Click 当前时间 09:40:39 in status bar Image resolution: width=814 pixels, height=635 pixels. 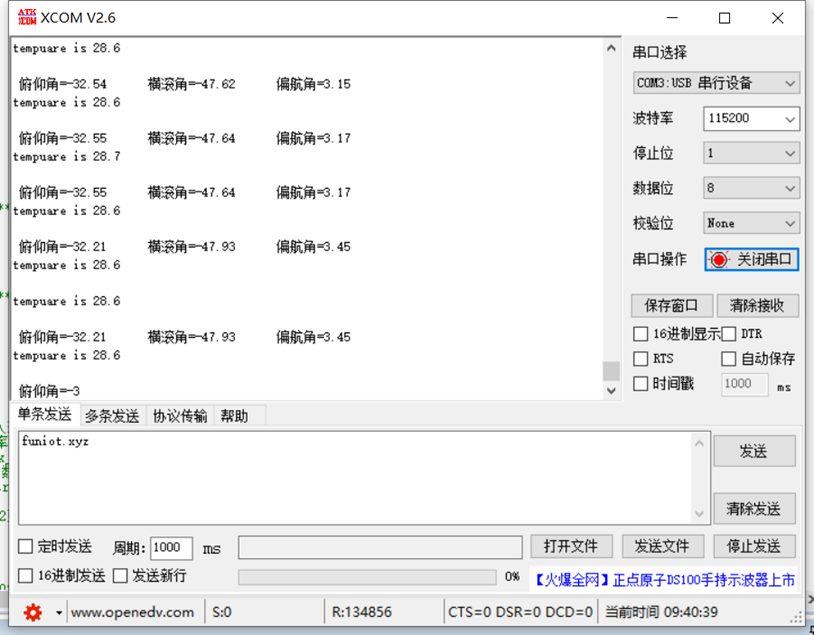point(661,613)
